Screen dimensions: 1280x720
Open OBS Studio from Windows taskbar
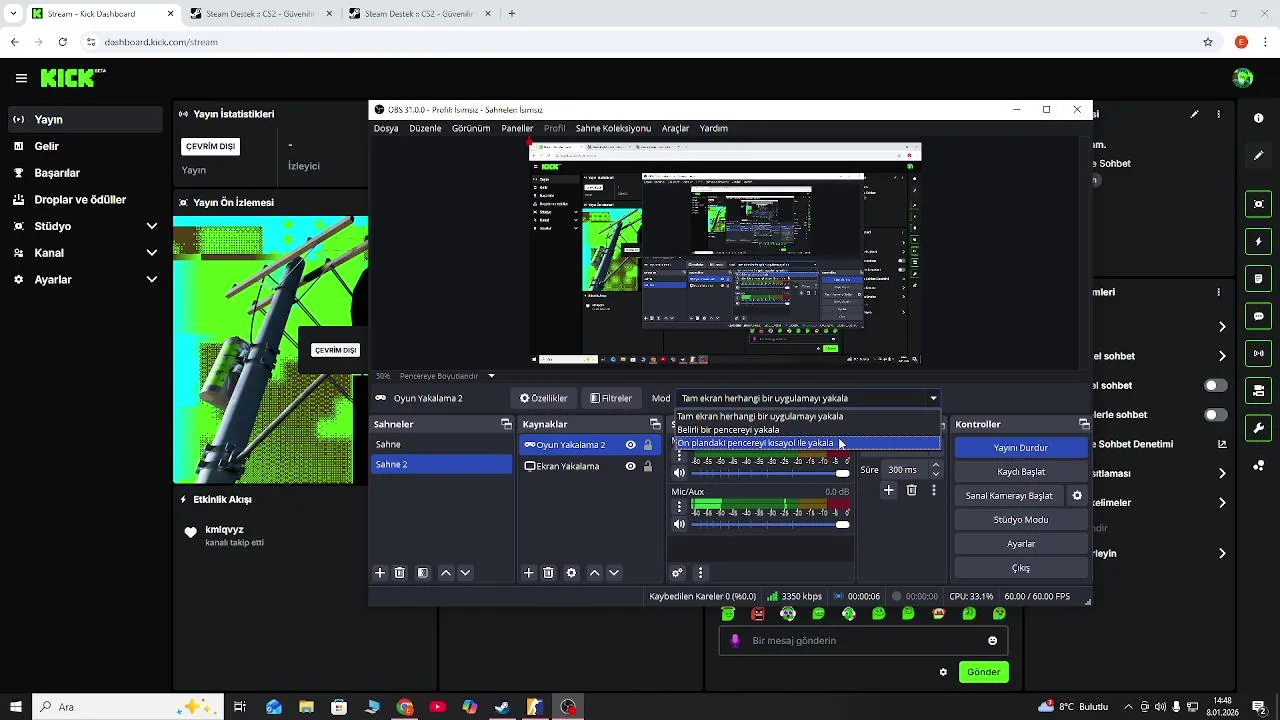(568, 707)
